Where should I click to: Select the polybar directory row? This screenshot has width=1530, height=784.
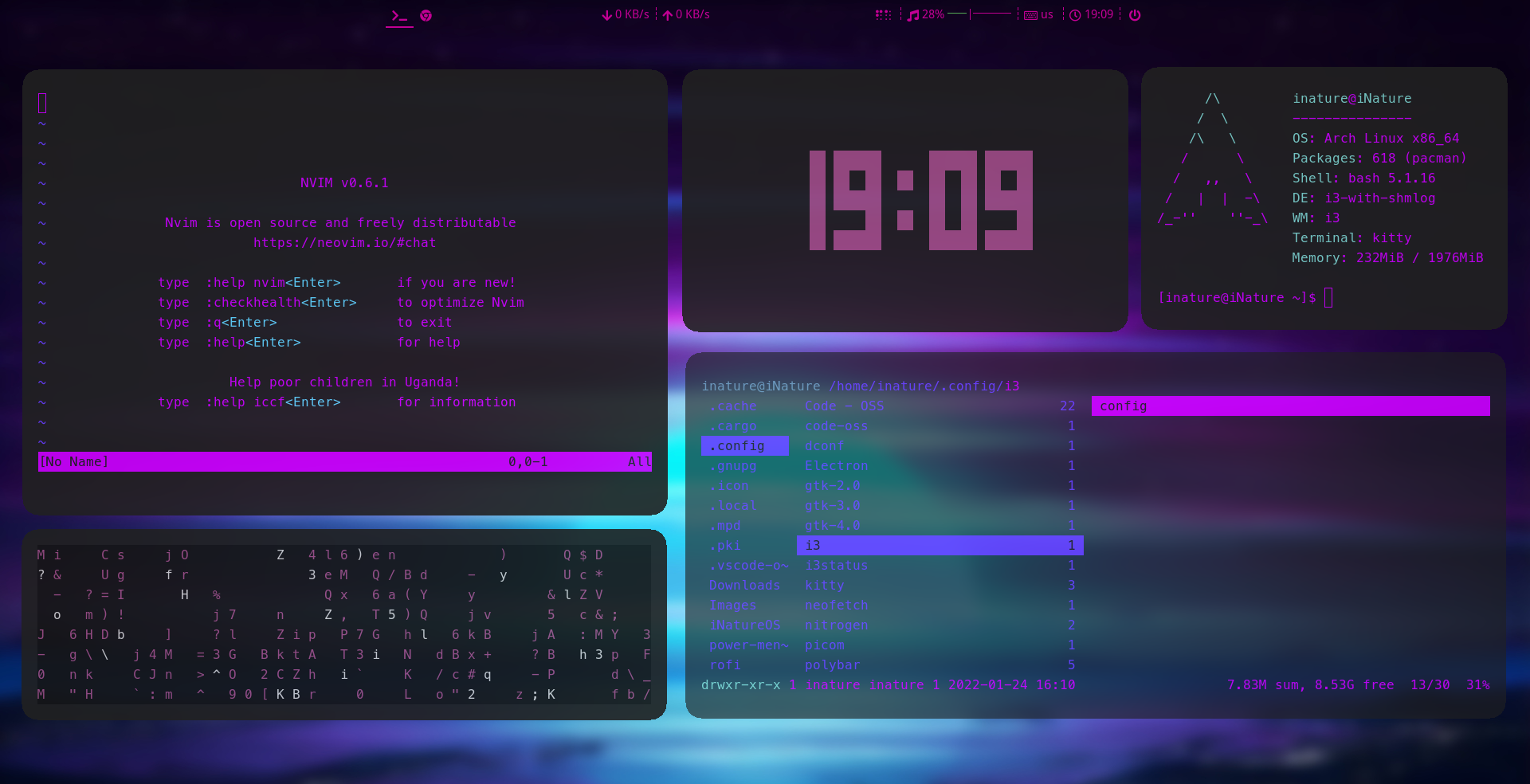940,665
